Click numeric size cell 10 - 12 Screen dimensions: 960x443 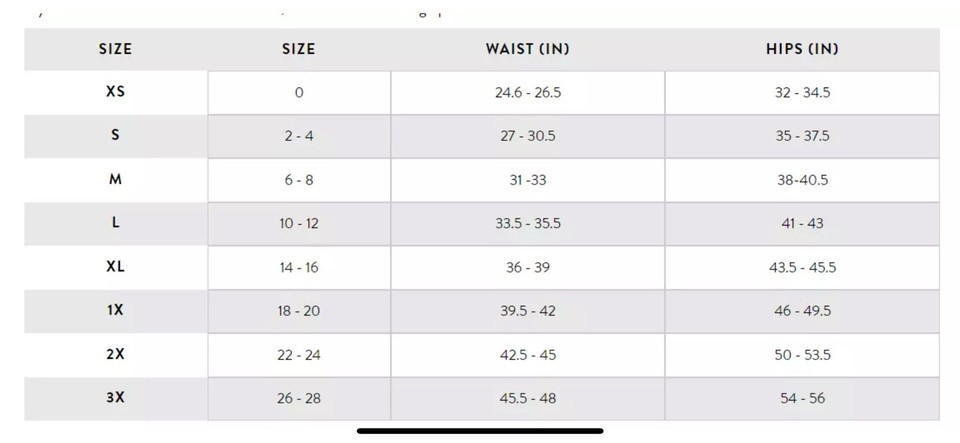(x=299, y=224)
